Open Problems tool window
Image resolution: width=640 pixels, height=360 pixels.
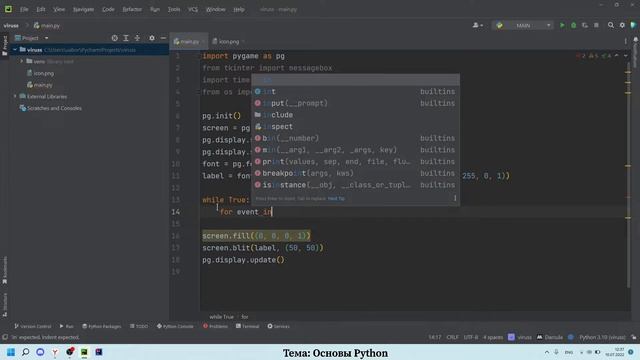[216, 327]
